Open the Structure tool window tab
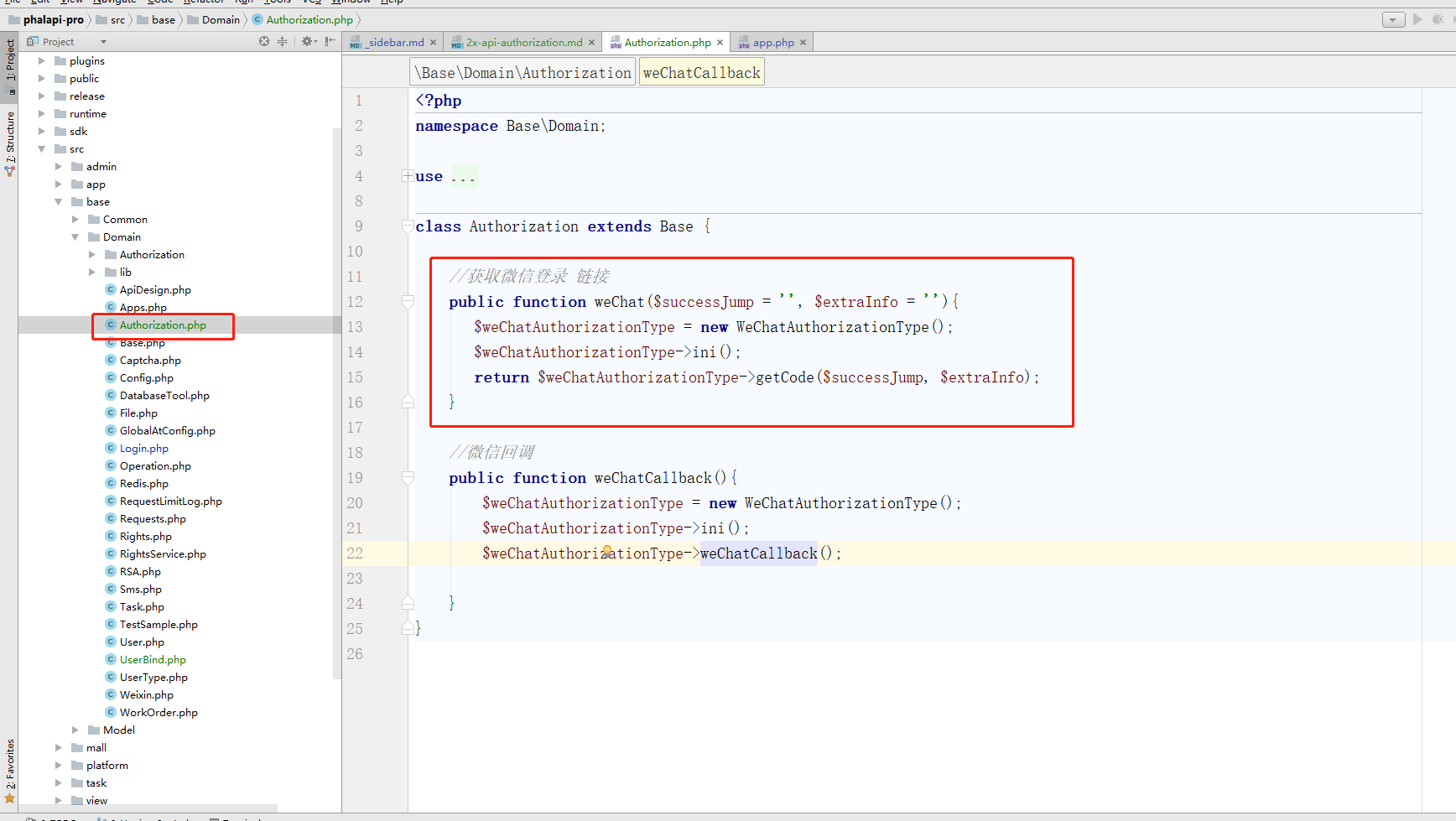The image size is (1456, 821). (x=10, y=138)
